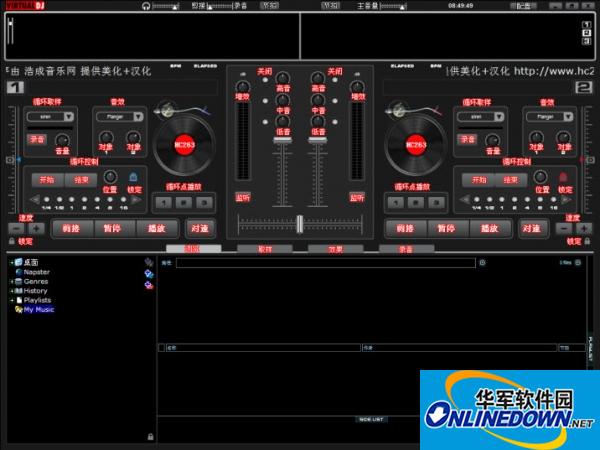This screenshot has height=450, width=600.
Task: Select 1/4 loop length on deck 1
Action: pos(47,200)
